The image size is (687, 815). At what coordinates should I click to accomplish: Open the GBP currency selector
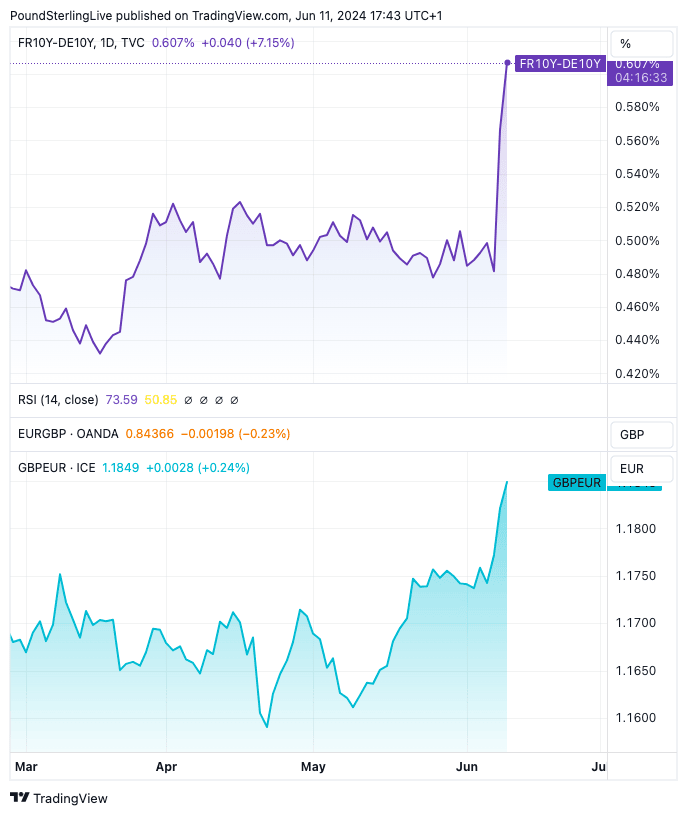point(632,434)
